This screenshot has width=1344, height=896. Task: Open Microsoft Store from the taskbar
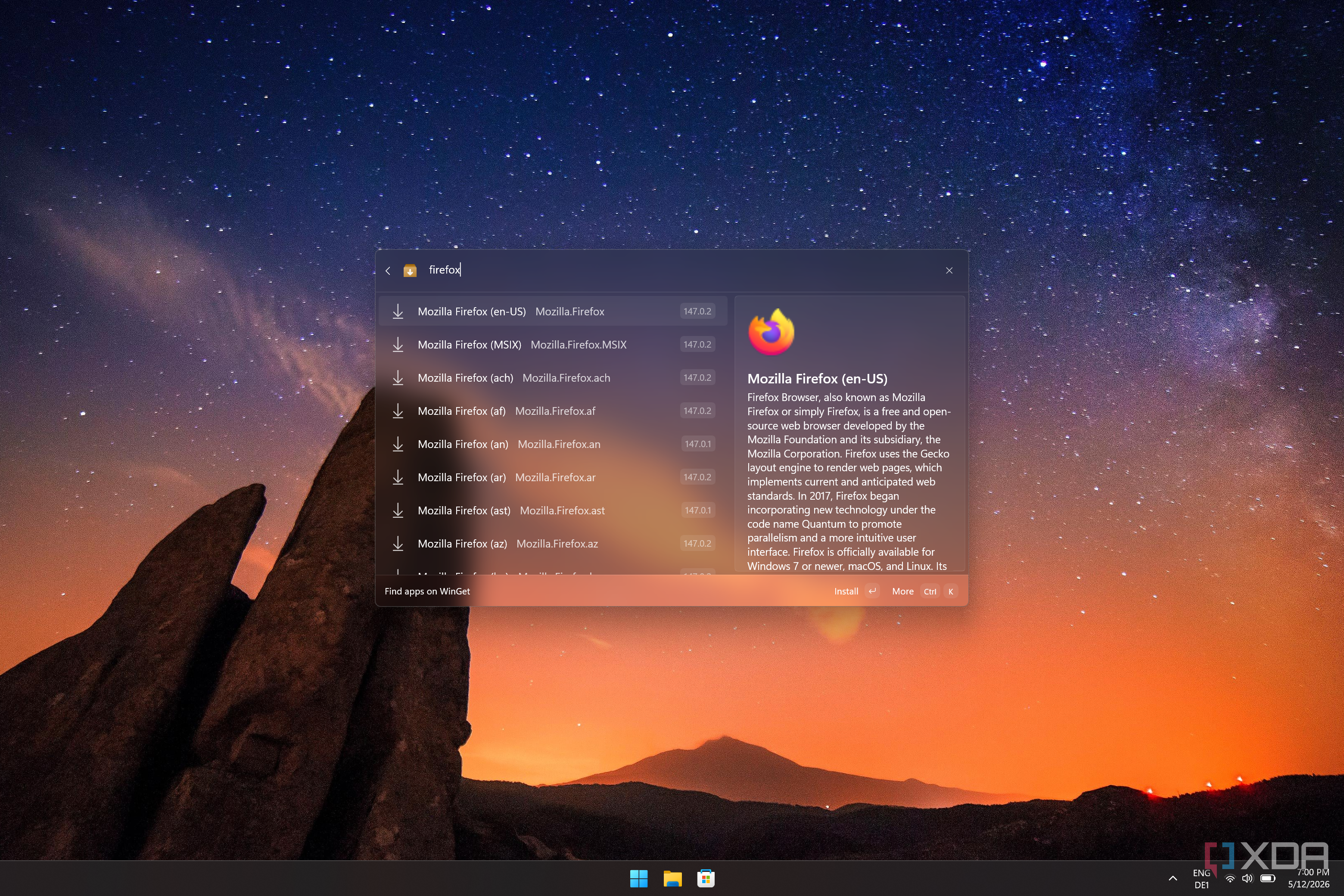coord(706,878)
